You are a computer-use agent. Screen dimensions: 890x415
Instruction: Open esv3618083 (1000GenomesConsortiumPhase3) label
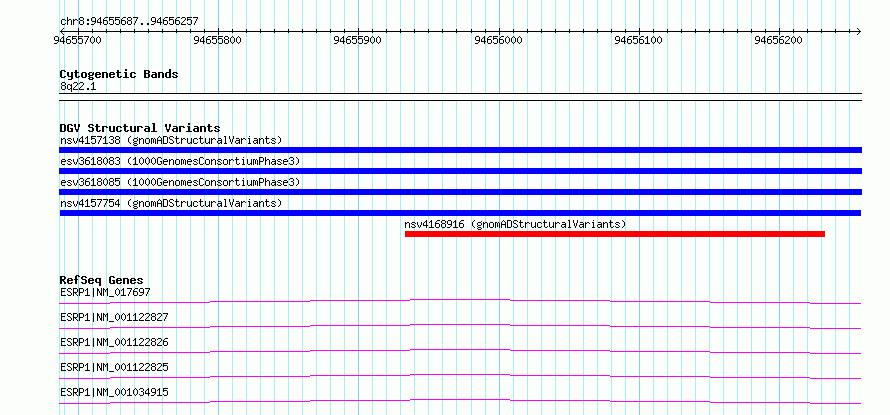click(x=180, y=161)
